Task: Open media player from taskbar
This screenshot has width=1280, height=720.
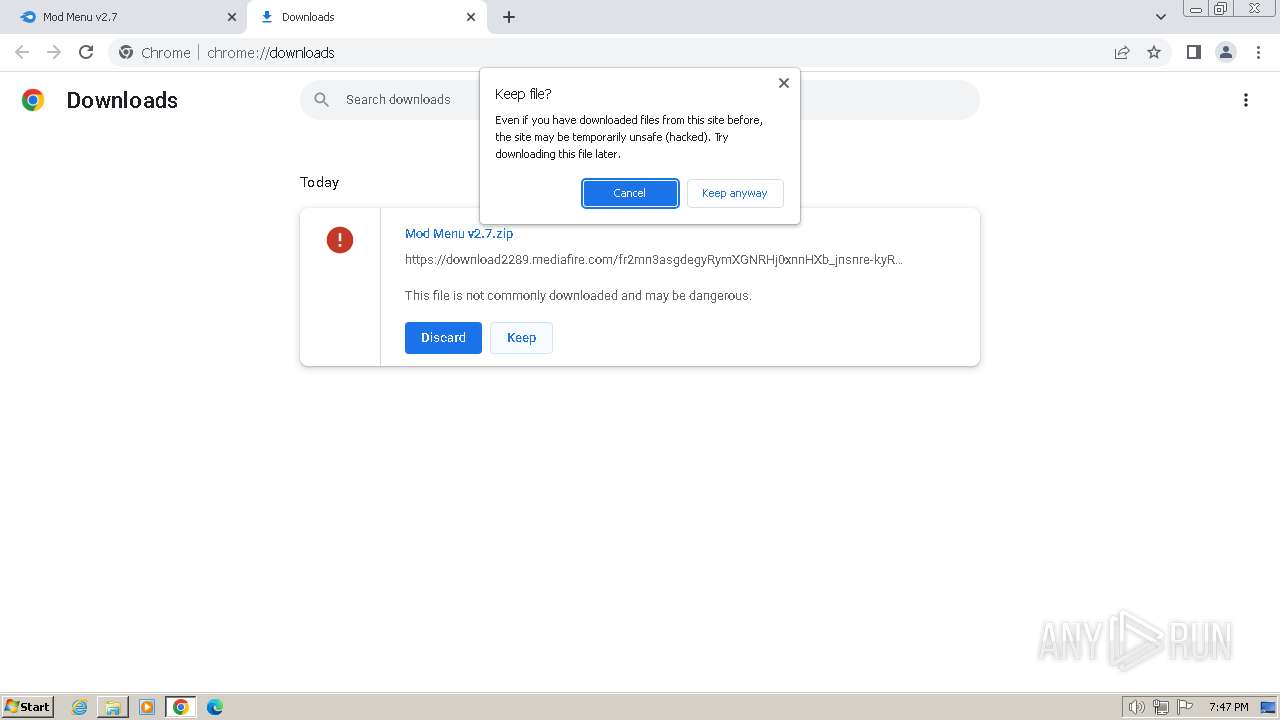Action: pyautogui.click(x=147, y=707)
